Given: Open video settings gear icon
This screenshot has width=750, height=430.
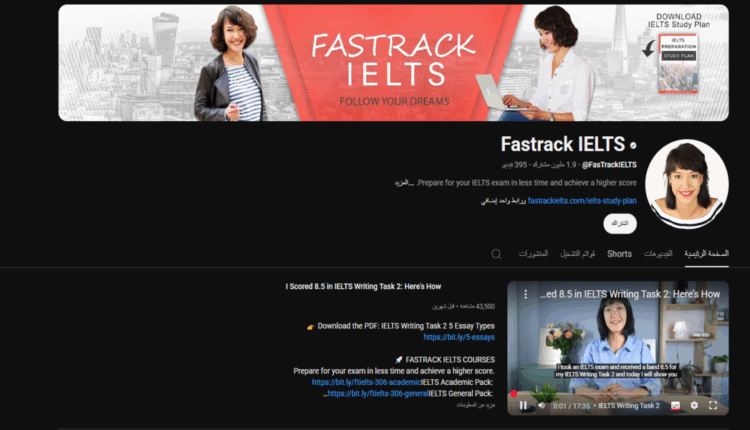Looking at the screenshot, I should click(x=694, y=406).
